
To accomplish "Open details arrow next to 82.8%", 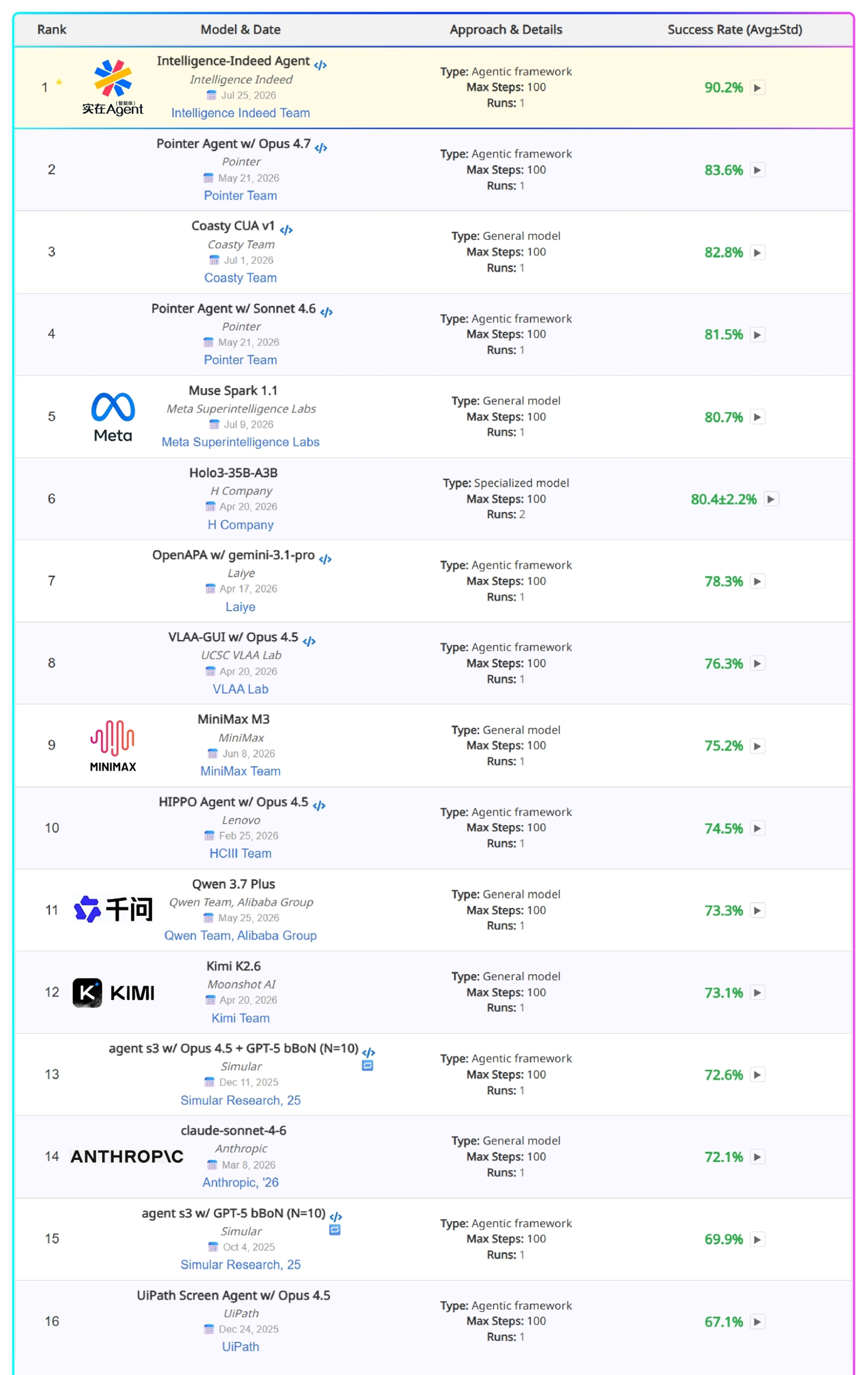I will click(x=757, y=252).
